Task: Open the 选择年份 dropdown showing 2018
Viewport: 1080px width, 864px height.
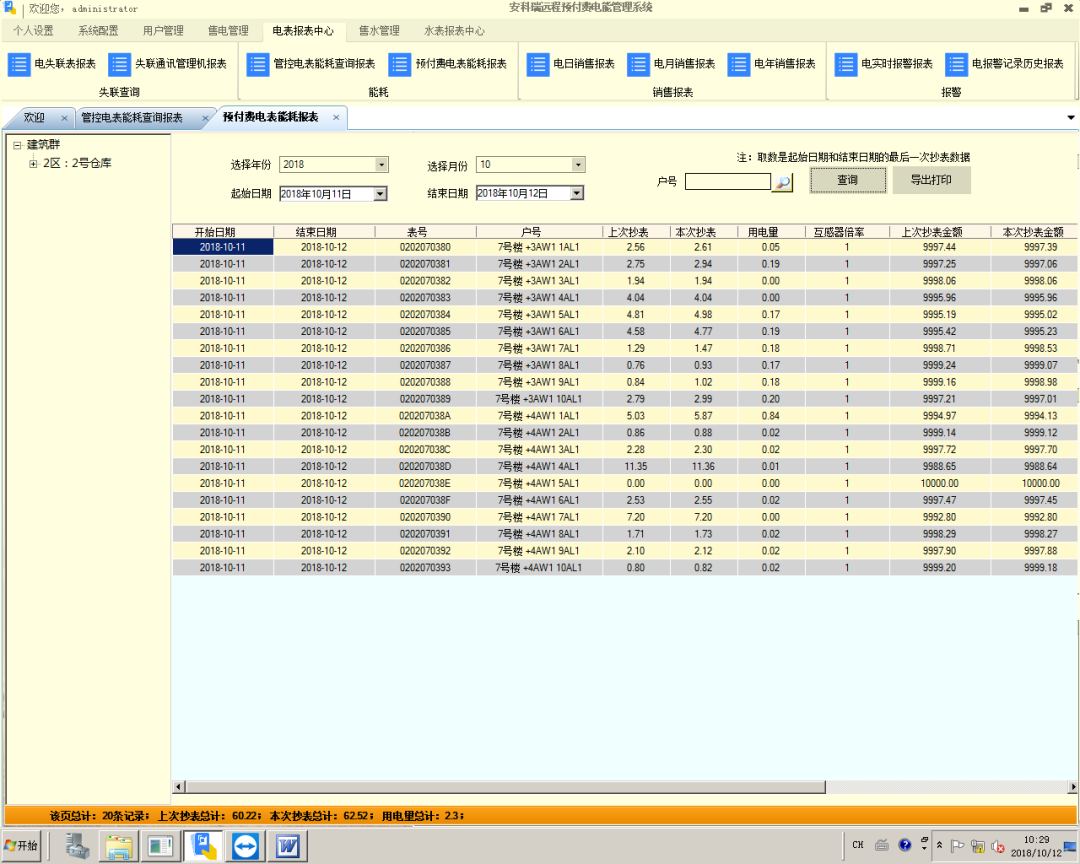Action: coord(380,164)
